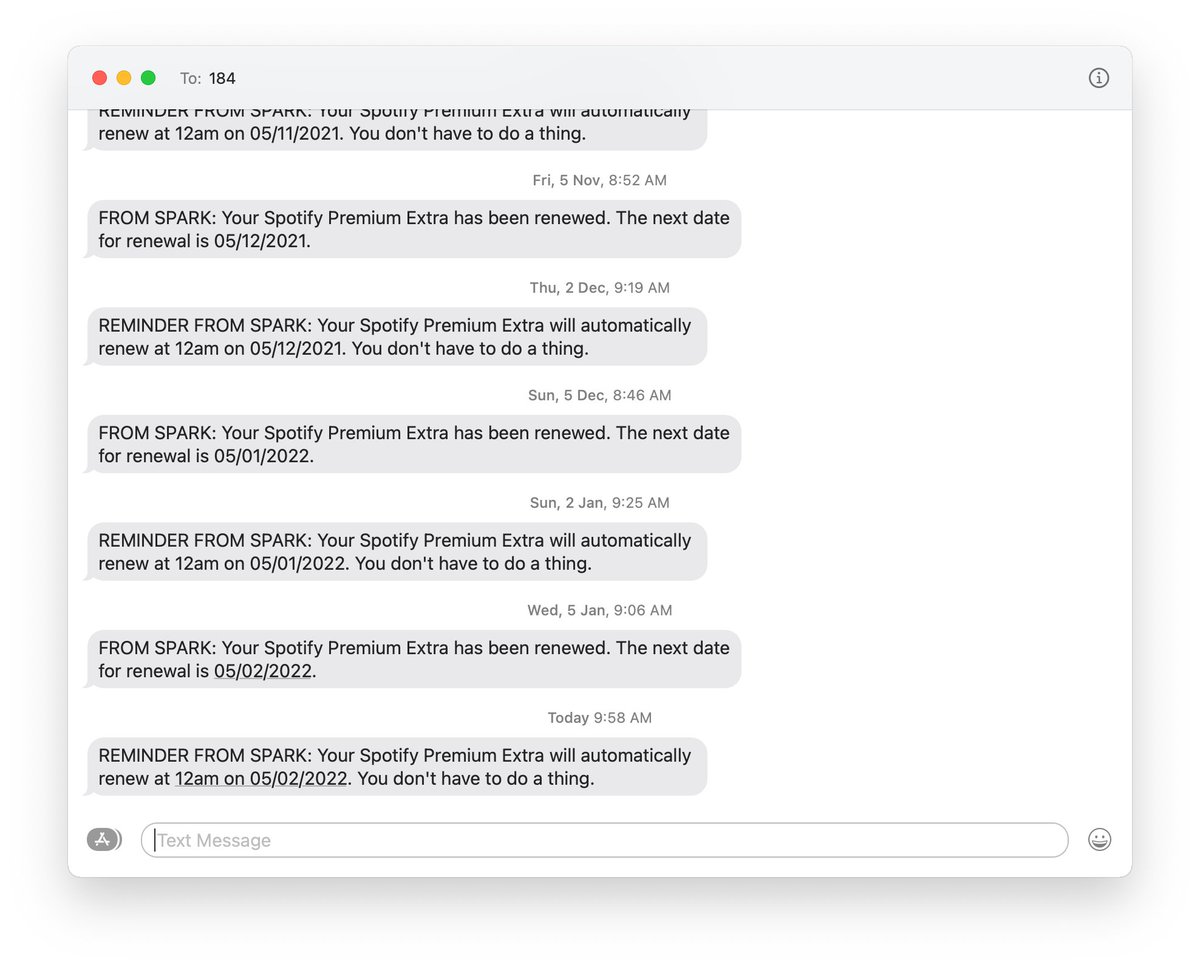Viewport: 1200px width, 967px height.
Task: Click the 'Sun, 5 Dec, 8:46 AM' timestamp
Action: (599, 395)
